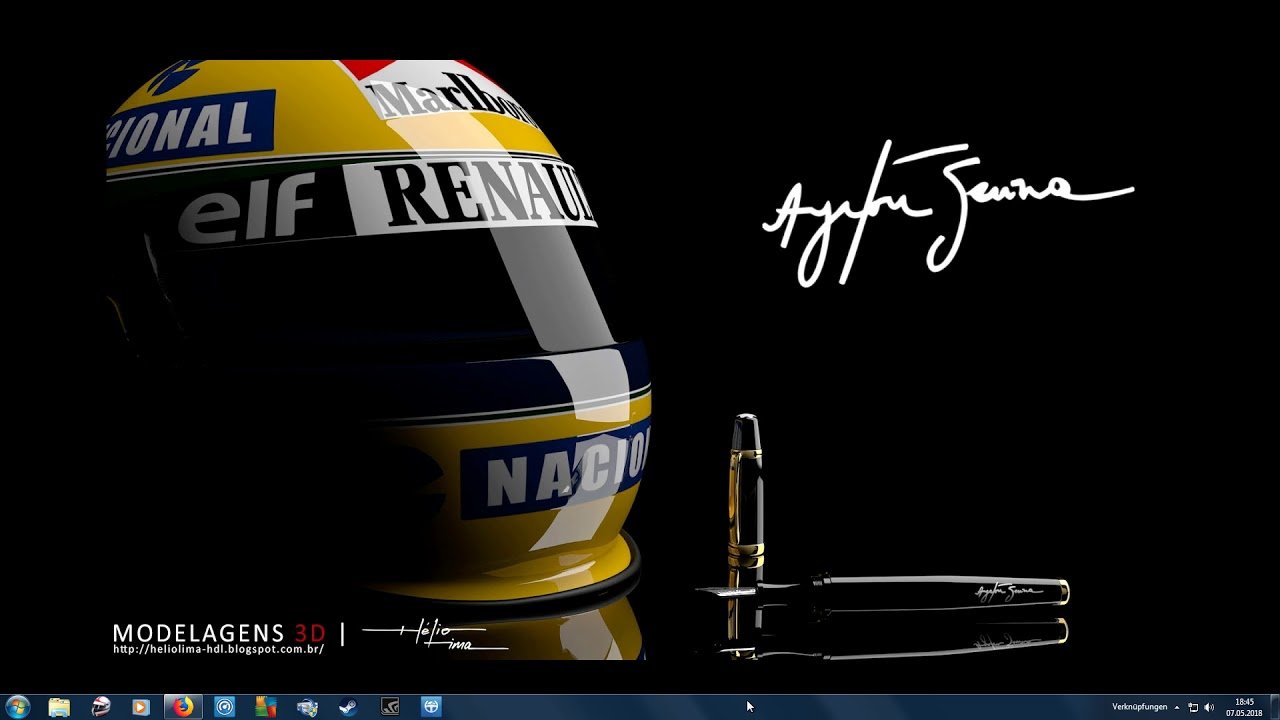Viewport: 1280px width, 720px height.
Task: Open Windows Explorer folder icon in taskbar
Action: click(59, 707)
